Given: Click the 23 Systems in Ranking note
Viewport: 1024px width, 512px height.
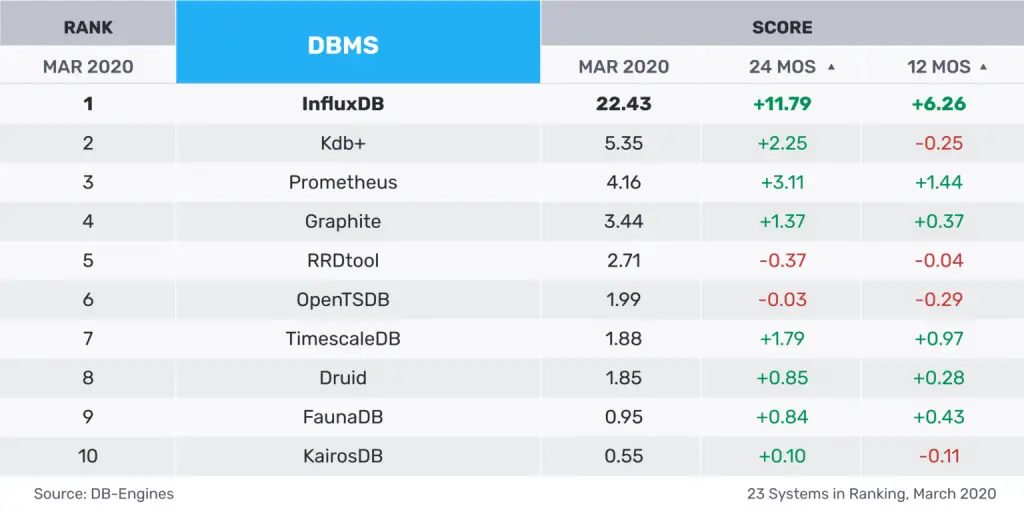Looking at the screenshot, I should pos(871,494).
